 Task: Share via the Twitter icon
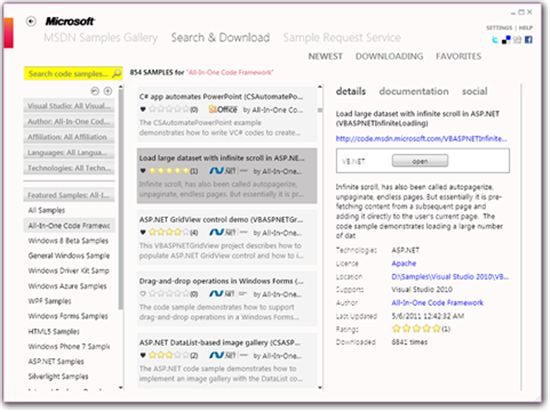pyautogui.click(x=495, y=40)
